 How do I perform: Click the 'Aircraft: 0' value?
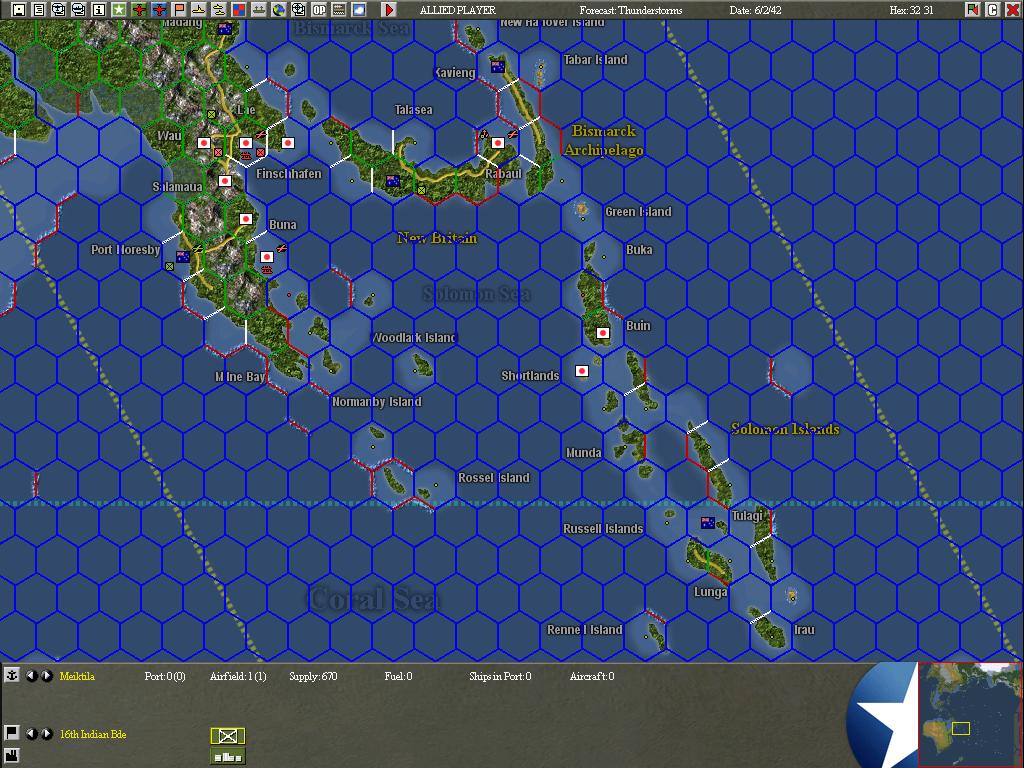[x=592, y=676]
